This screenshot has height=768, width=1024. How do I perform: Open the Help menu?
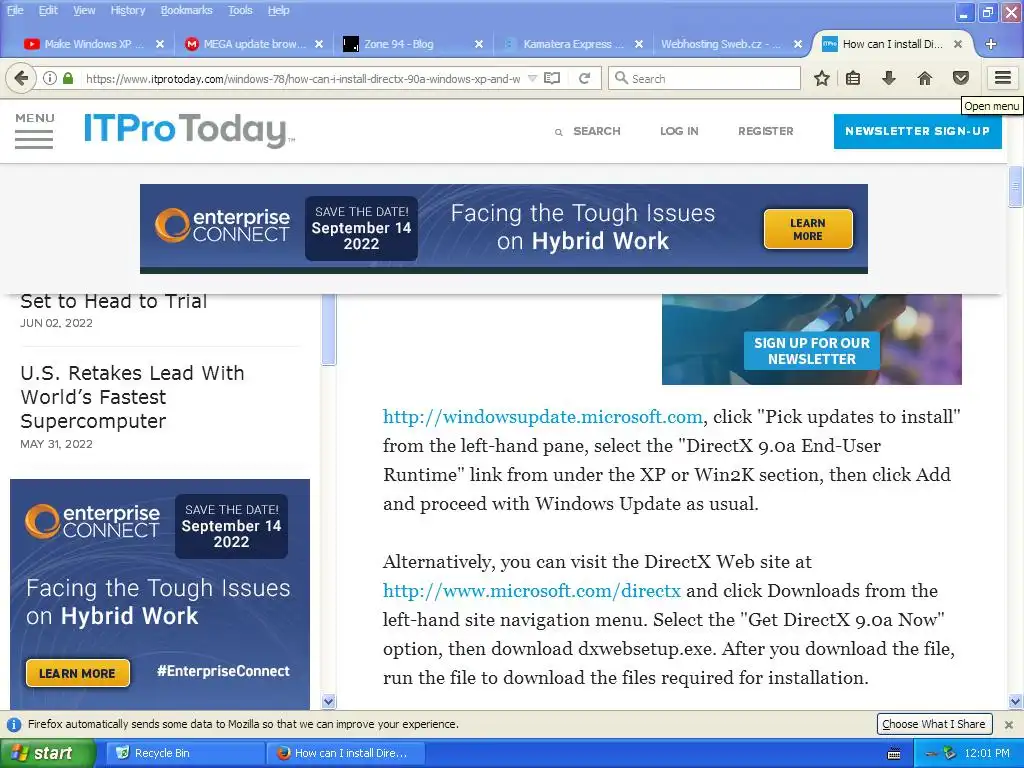pos(278,10)
